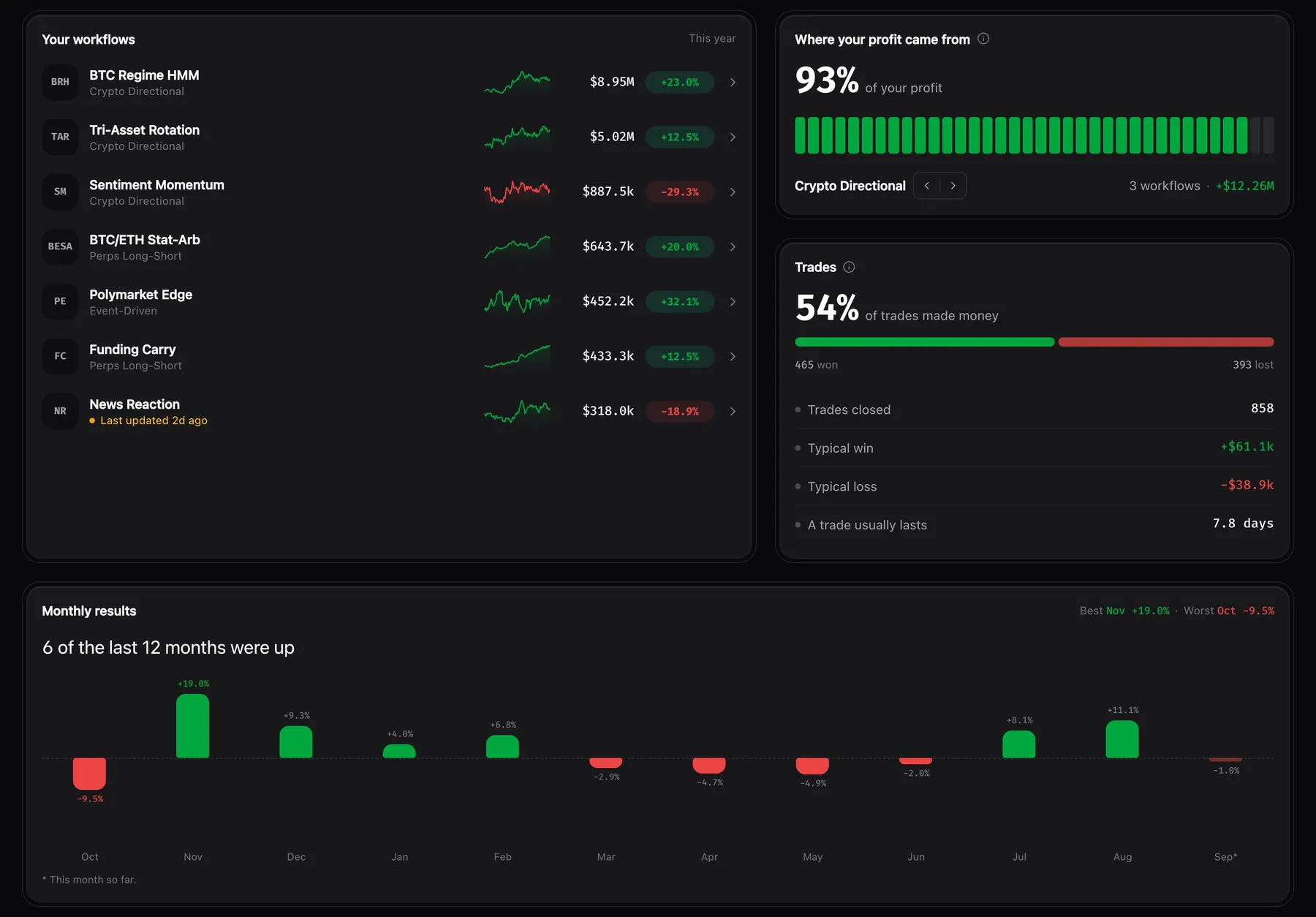Image resolution: width=1316 pixels, height=917 pixels.
Task: Click the NR badge for News Reaction
Action: (60, 411)
